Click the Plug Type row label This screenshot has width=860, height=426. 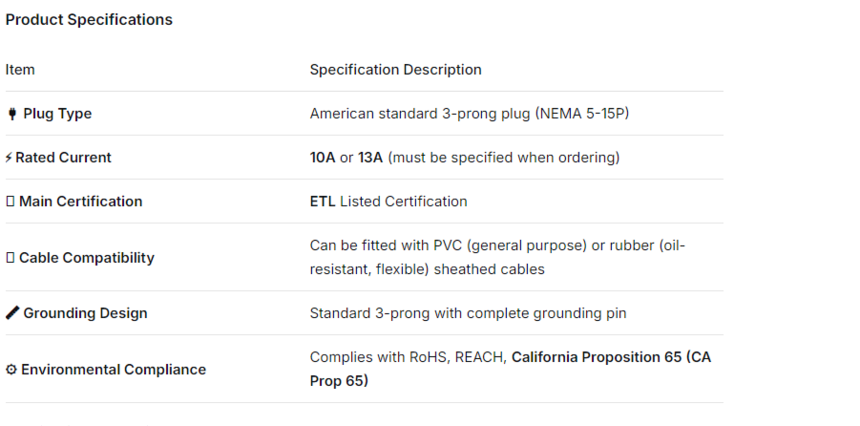57,114
